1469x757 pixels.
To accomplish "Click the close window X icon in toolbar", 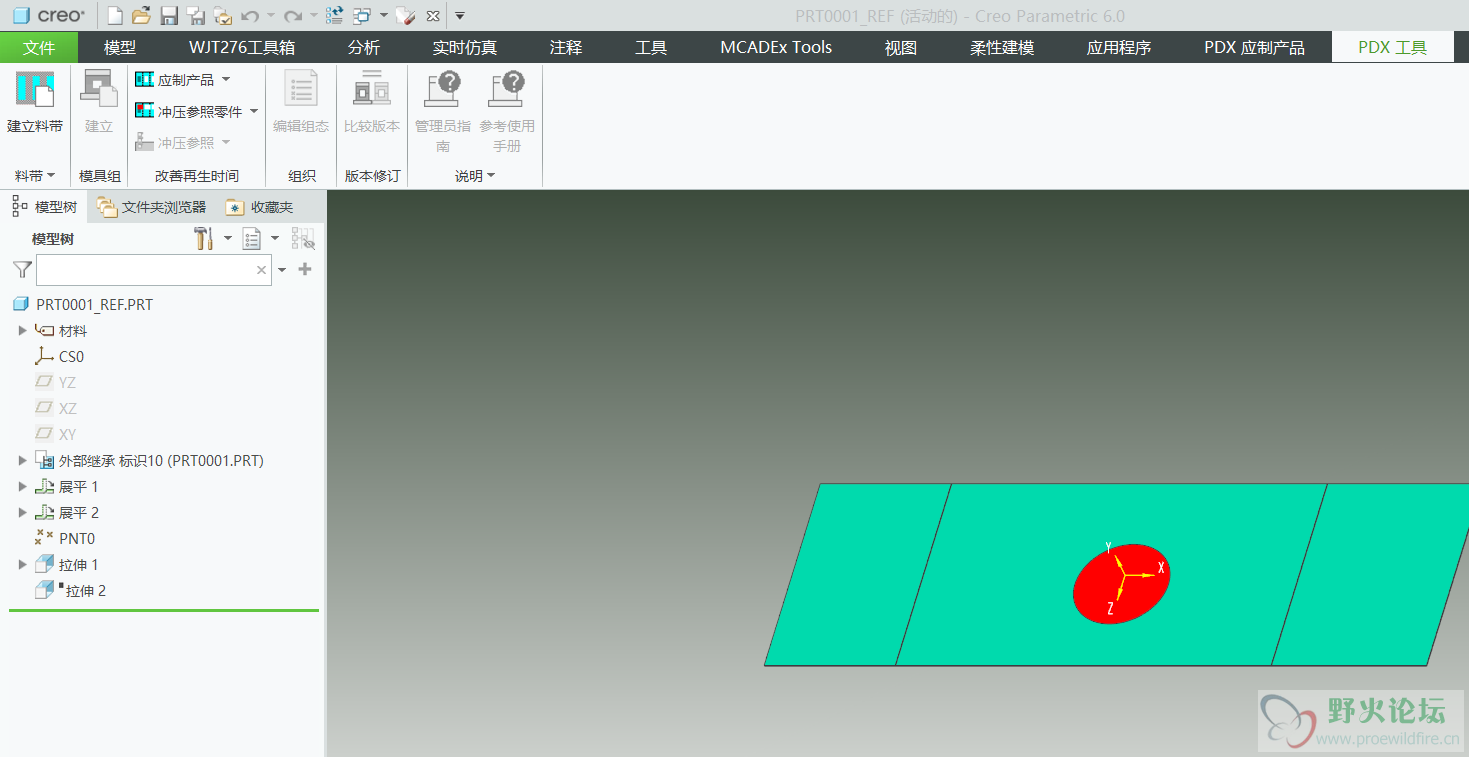I will (432, 16).
